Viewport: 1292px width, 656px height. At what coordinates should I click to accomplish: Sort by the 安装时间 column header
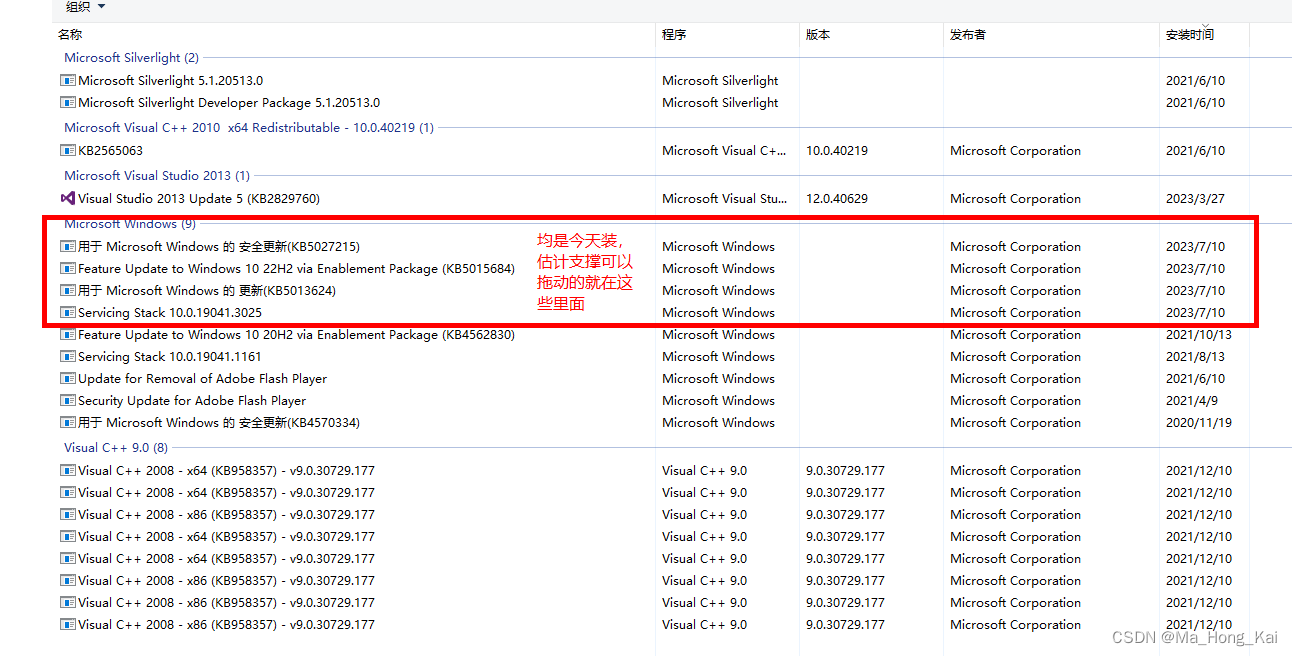coord(1190,35)
